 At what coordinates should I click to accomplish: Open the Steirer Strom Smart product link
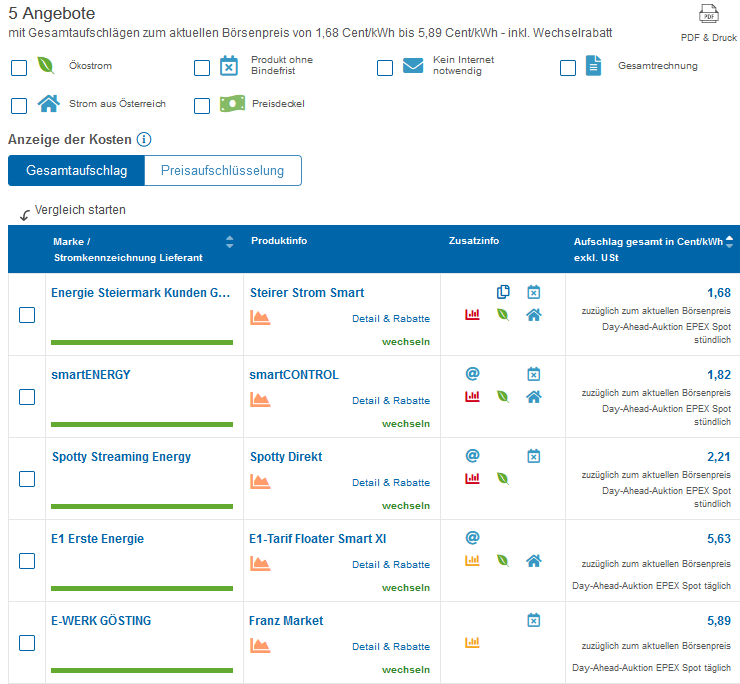(307, 293)
